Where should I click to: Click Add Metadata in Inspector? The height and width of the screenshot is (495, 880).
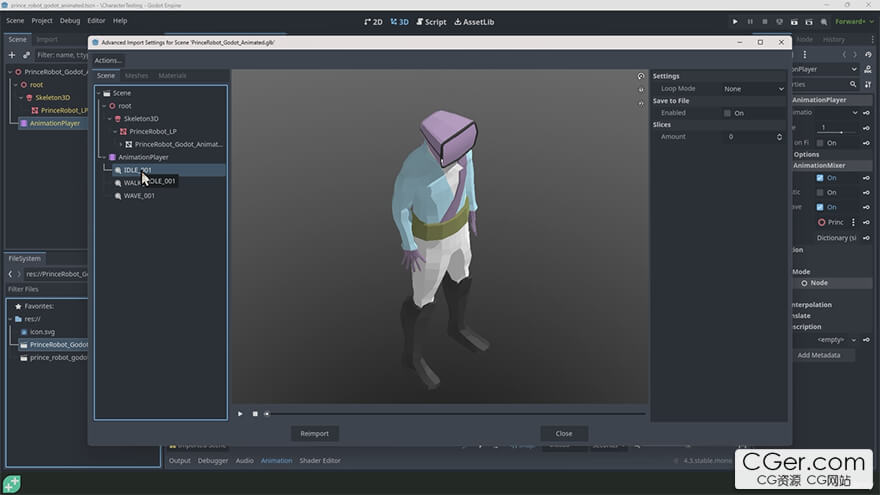point(819,355)
